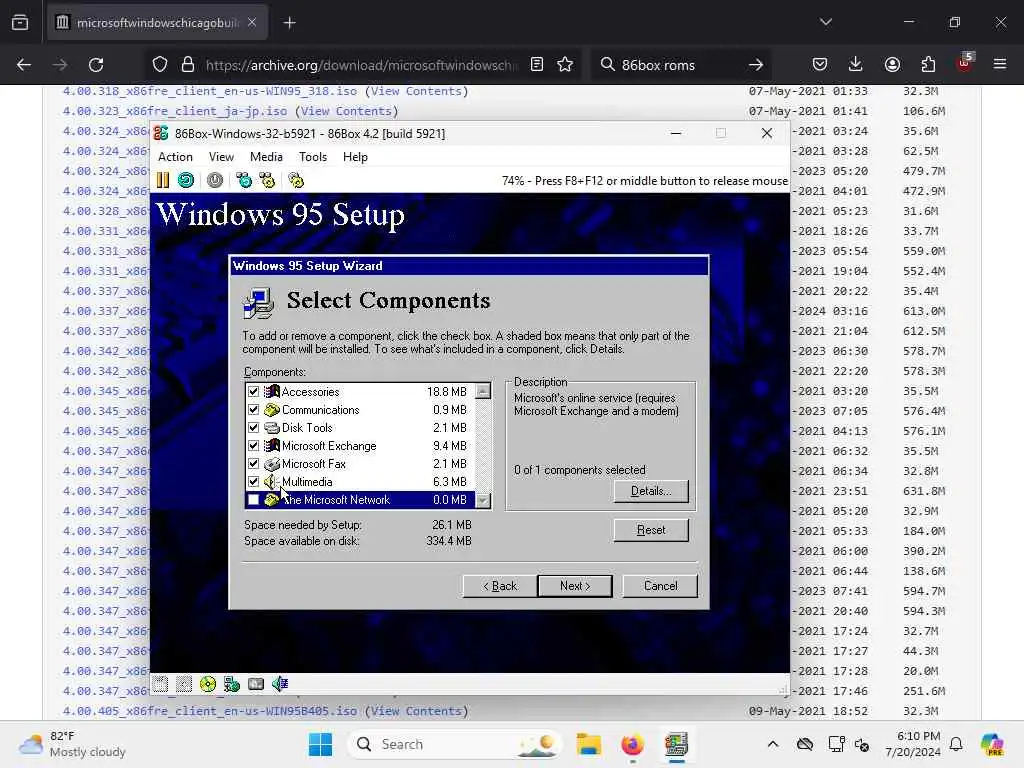Click hard disk status bar icon

point(256,684)
